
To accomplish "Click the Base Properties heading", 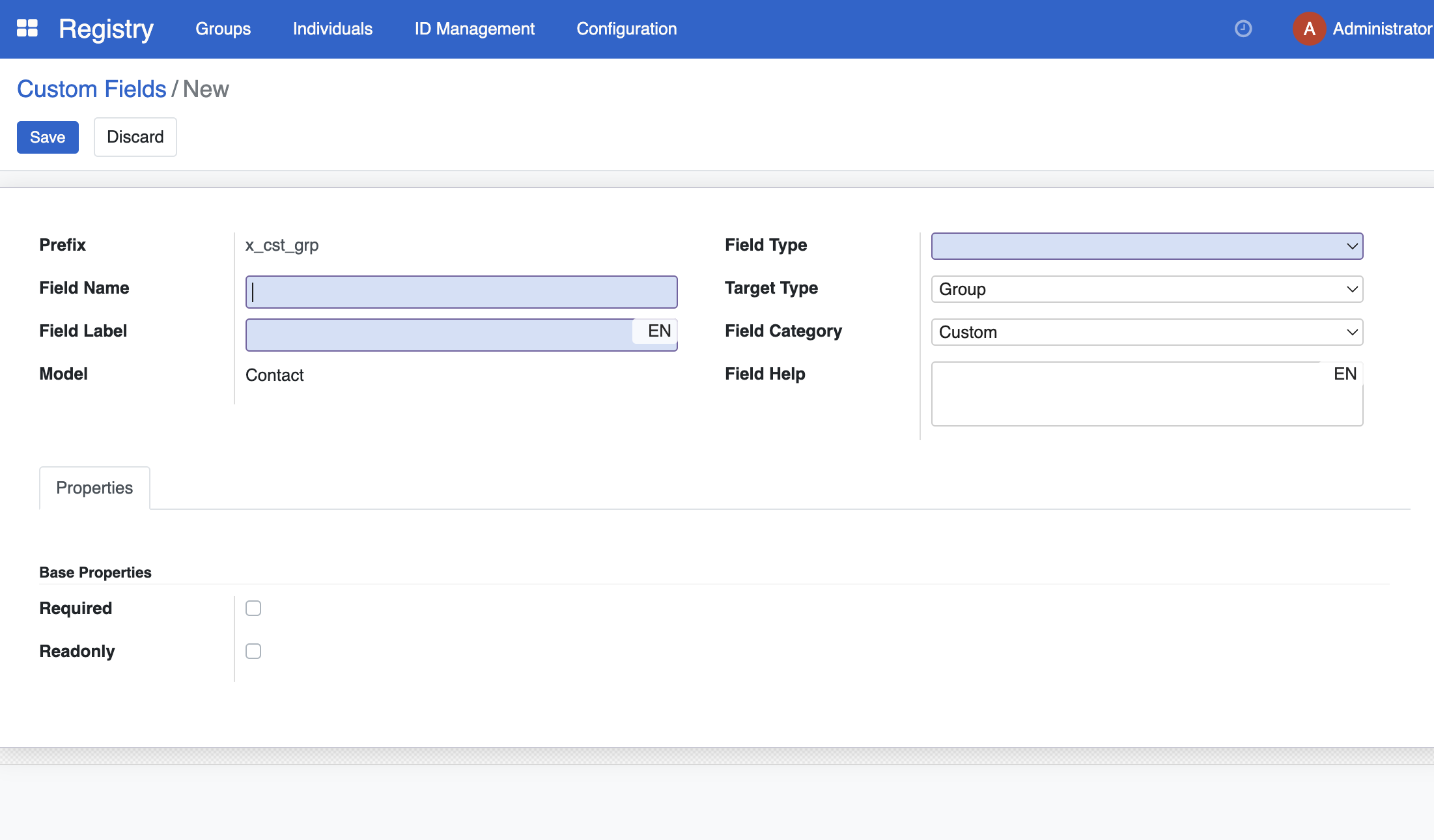I will click(x=95, y=572).
